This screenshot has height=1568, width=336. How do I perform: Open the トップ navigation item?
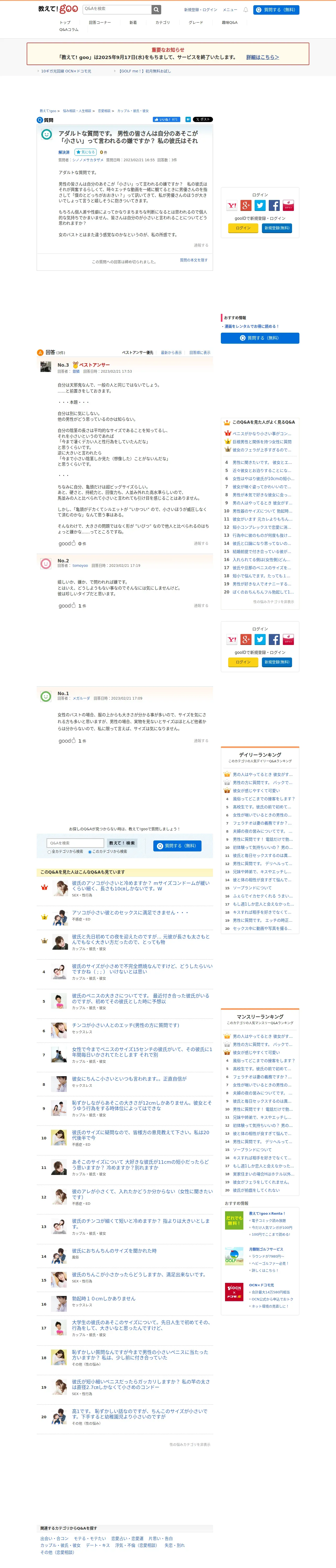pyautogui.click(x=65, y=22)
